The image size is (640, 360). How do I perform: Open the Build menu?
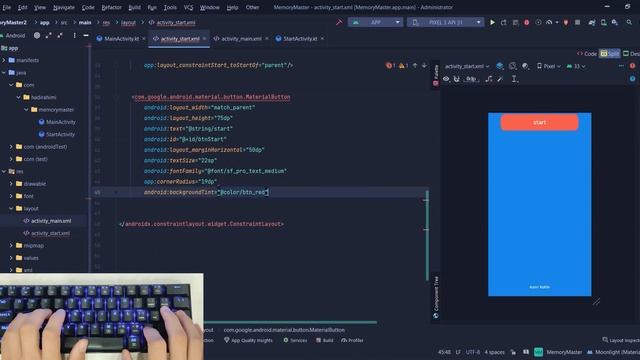click(134, 7)
